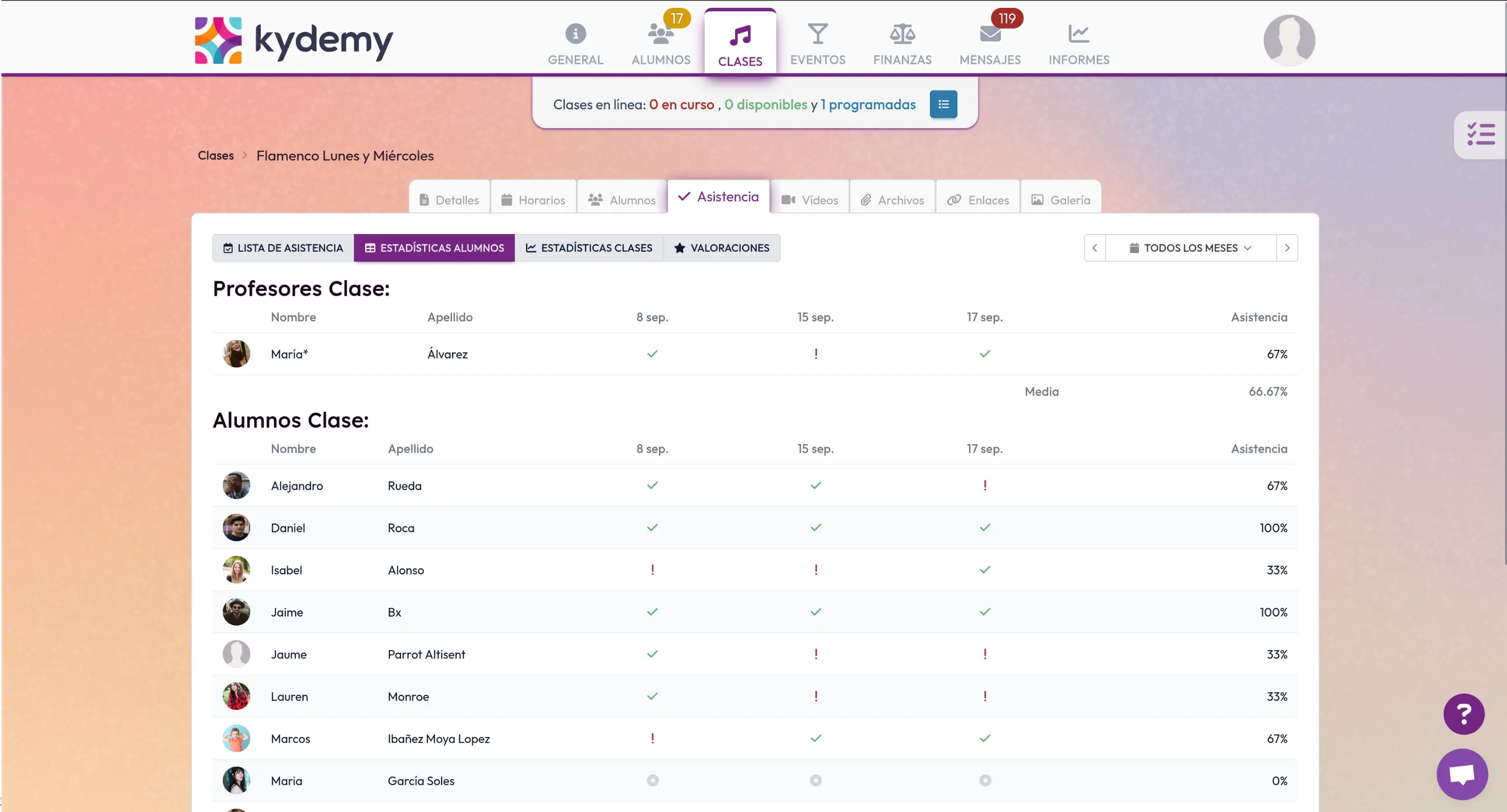Toggle María Álvarez's 15 sep. attendance mark
The width and height of the screenshot is (1507, 812).
816,354
